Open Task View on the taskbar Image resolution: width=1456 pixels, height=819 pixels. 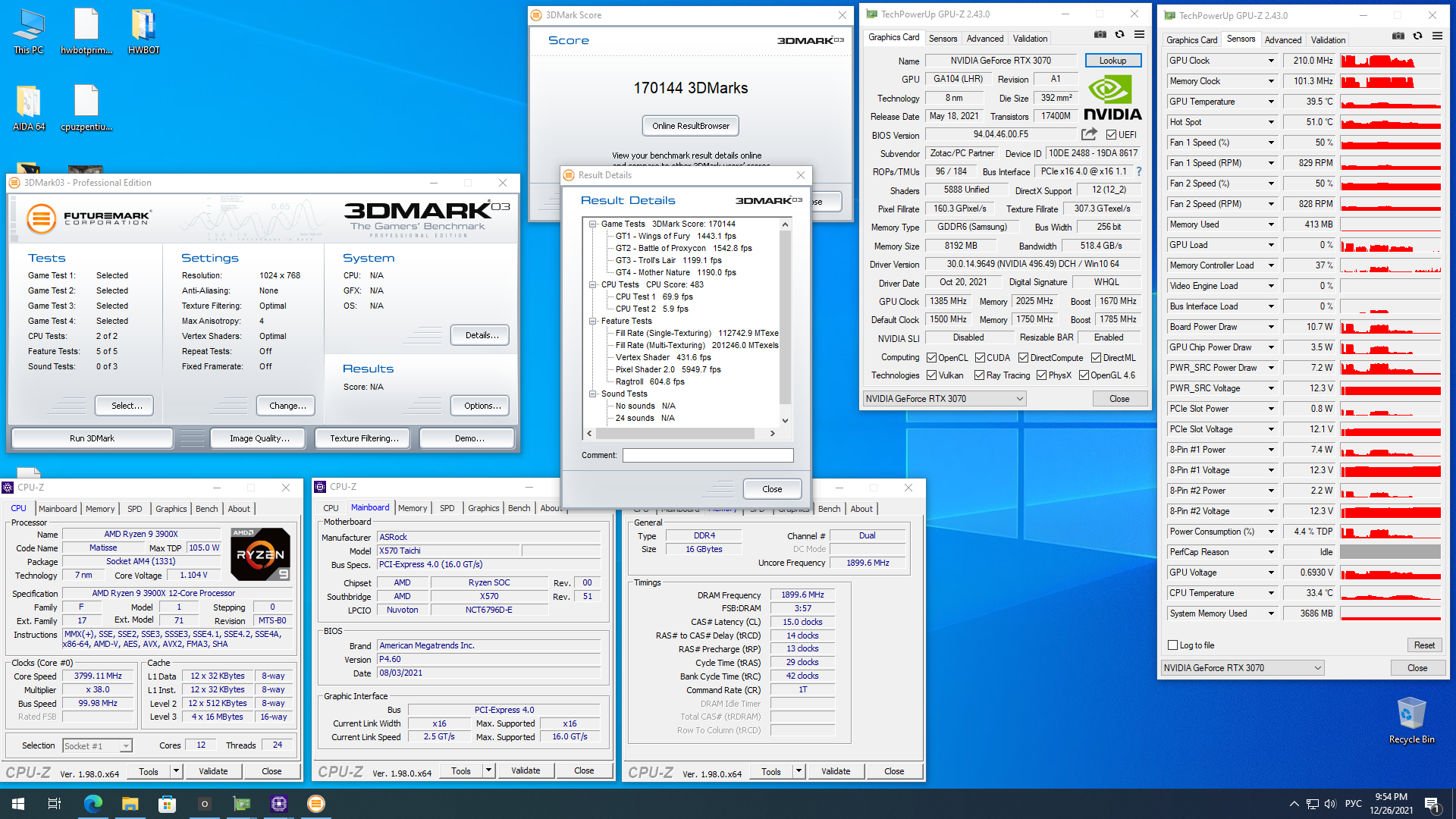(x=55, y=804)
